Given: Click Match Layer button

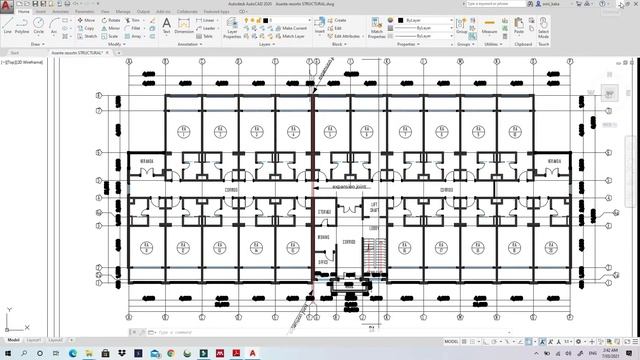Looking at the screenshot, I should (x=291, y=36).
